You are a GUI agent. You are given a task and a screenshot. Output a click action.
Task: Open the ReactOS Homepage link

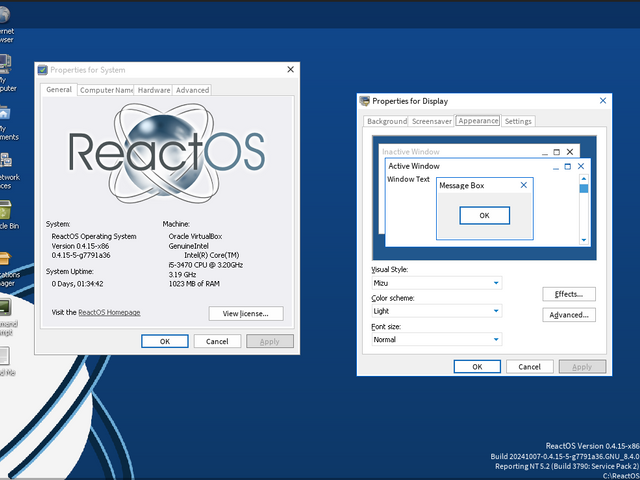tap(109, 312)
